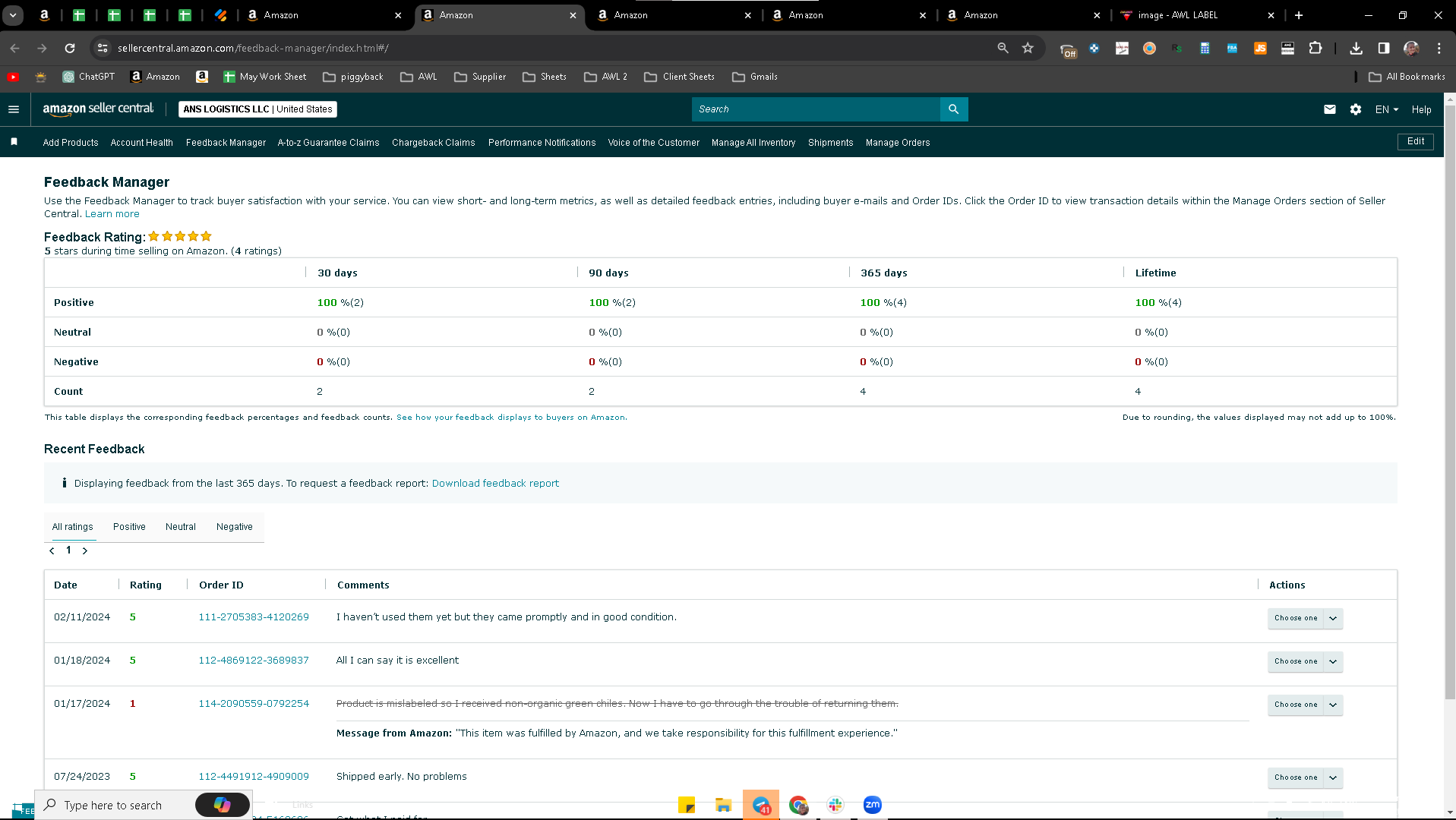Open A-to-z Guarantee Claims menu item
Screen dimensions: 1456x820
click(328, 143)
